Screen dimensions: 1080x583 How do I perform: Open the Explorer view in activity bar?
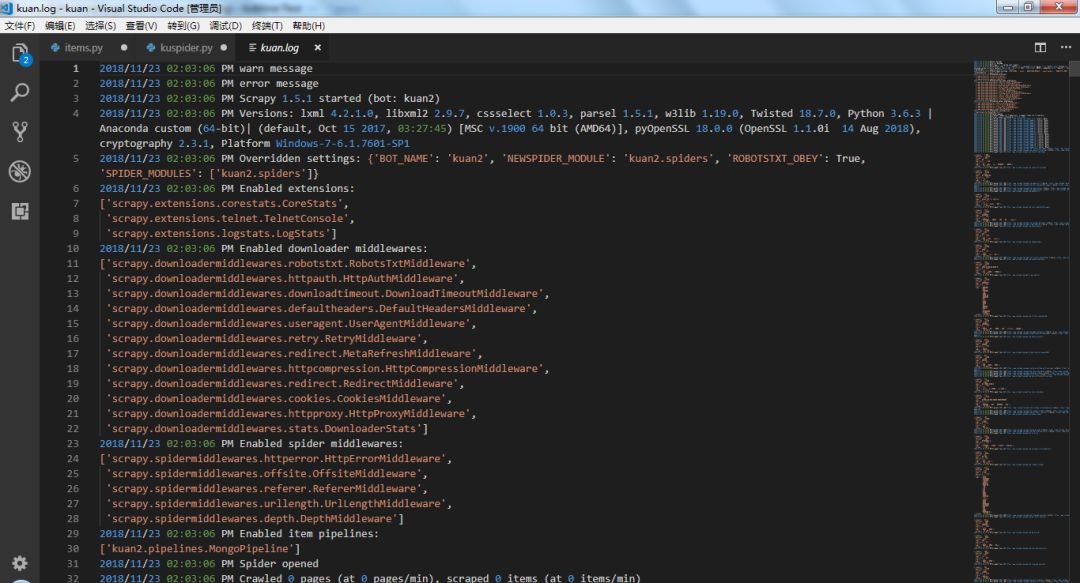(20, 53)
